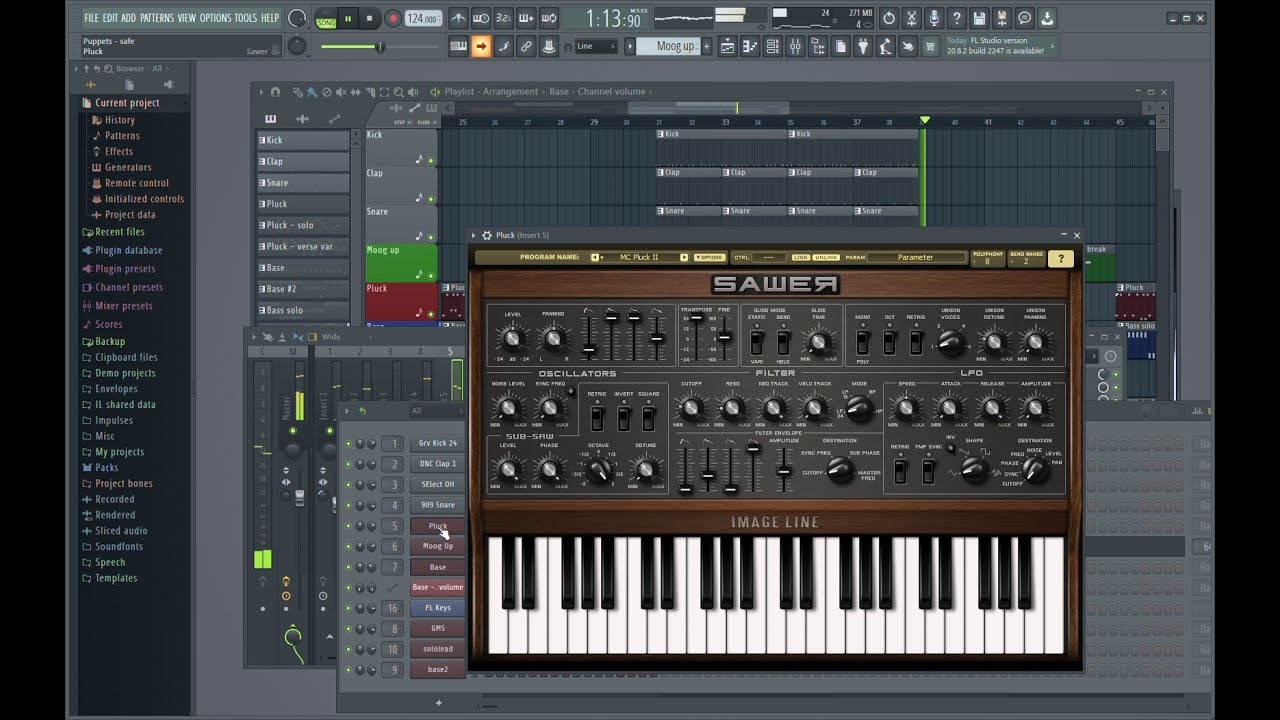Image resolution: width=1280 pixels, height=720 pixels.
Task: Click the scissors cut icon in toolbar
Action: tap(911, 18)
